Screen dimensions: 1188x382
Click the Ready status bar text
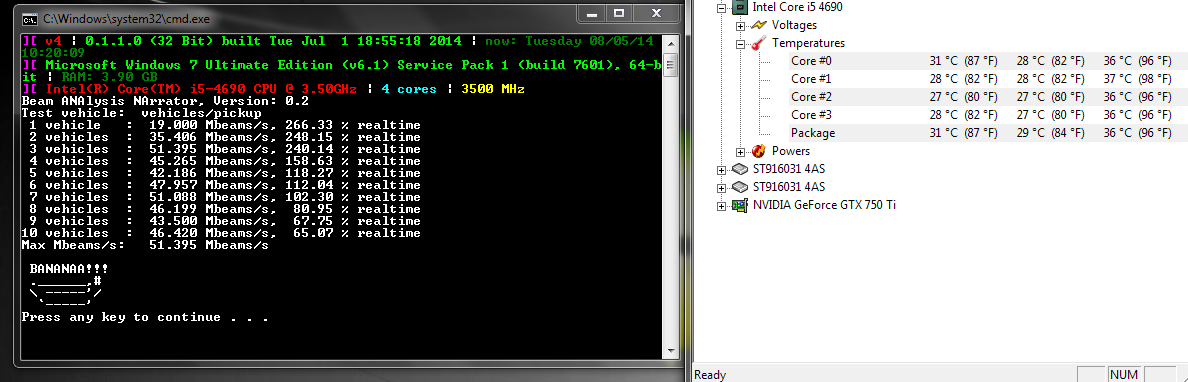pos(710,374)
